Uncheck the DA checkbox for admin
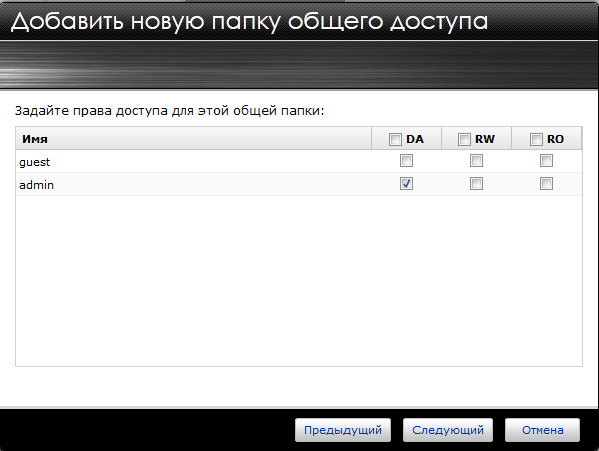The height and width of the screenshot is (451, 599). [x=406, y=184]
